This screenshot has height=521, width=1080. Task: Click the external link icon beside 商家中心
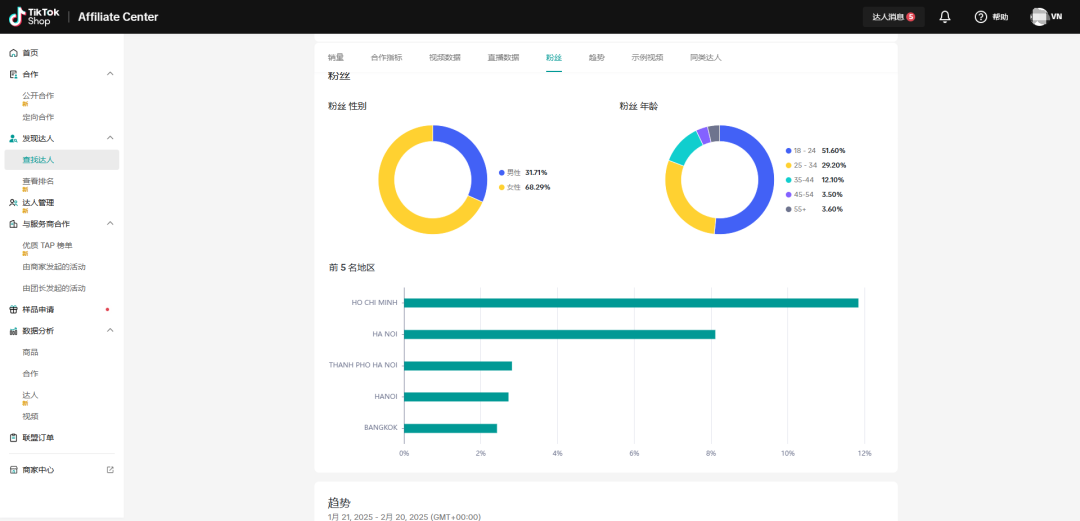coord(110,470)
